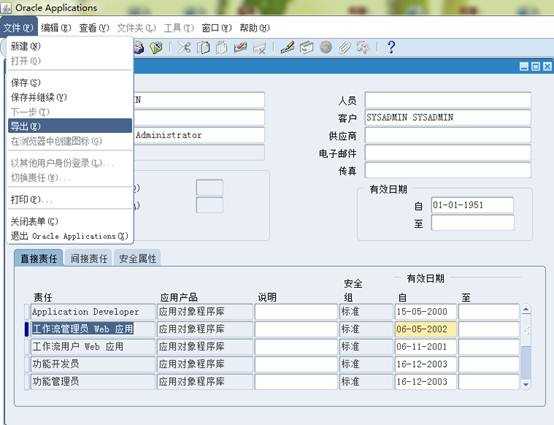Click 在浏览器中创建图标 menu entry

click(70, 141)
